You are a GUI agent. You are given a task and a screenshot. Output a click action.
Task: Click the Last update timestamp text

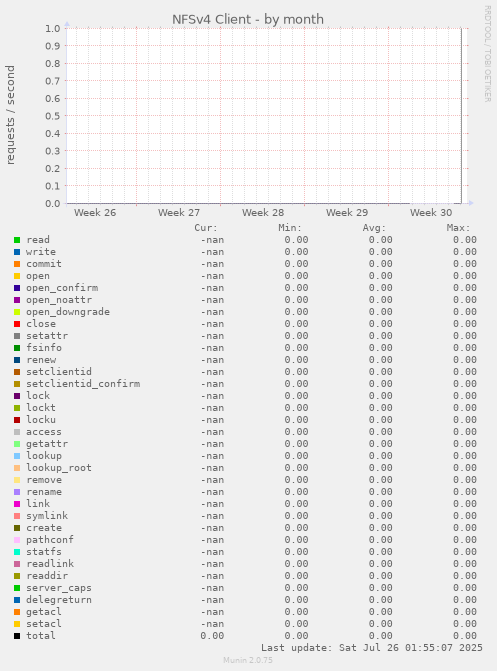372,648
